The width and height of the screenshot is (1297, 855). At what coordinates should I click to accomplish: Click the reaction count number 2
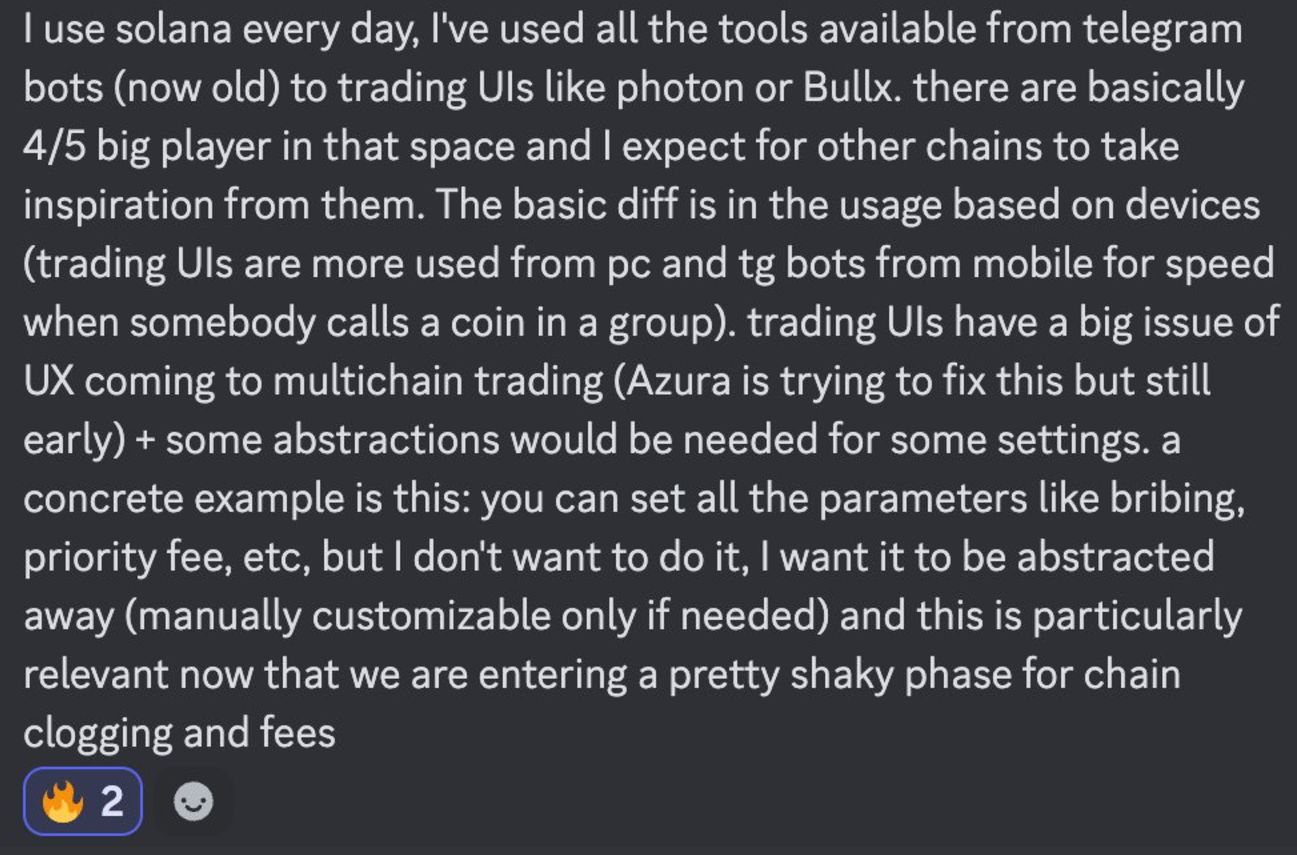click(x=112, y=801)
